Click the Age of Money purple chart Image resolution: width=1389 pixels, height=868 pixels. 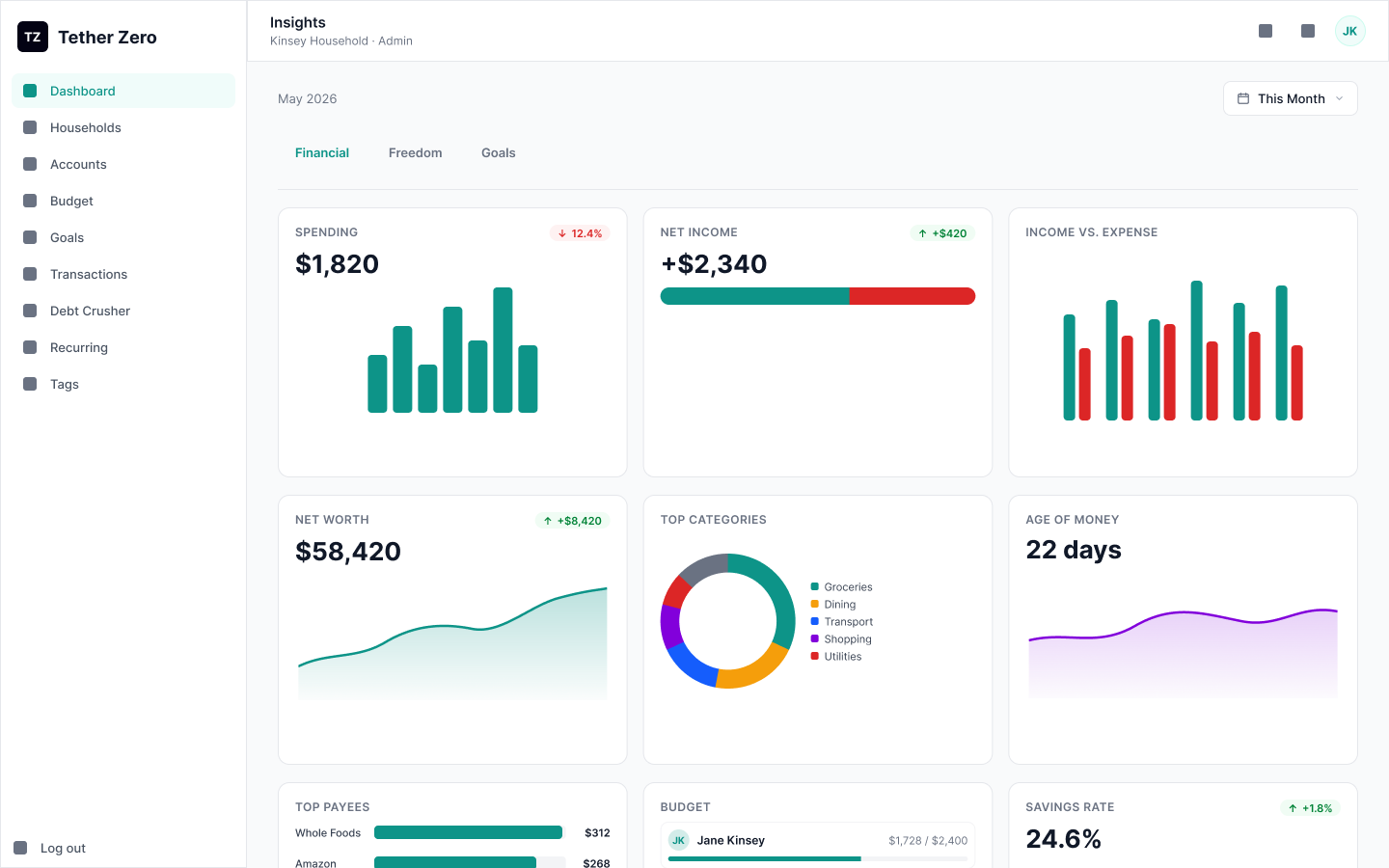click(1183, 653)
